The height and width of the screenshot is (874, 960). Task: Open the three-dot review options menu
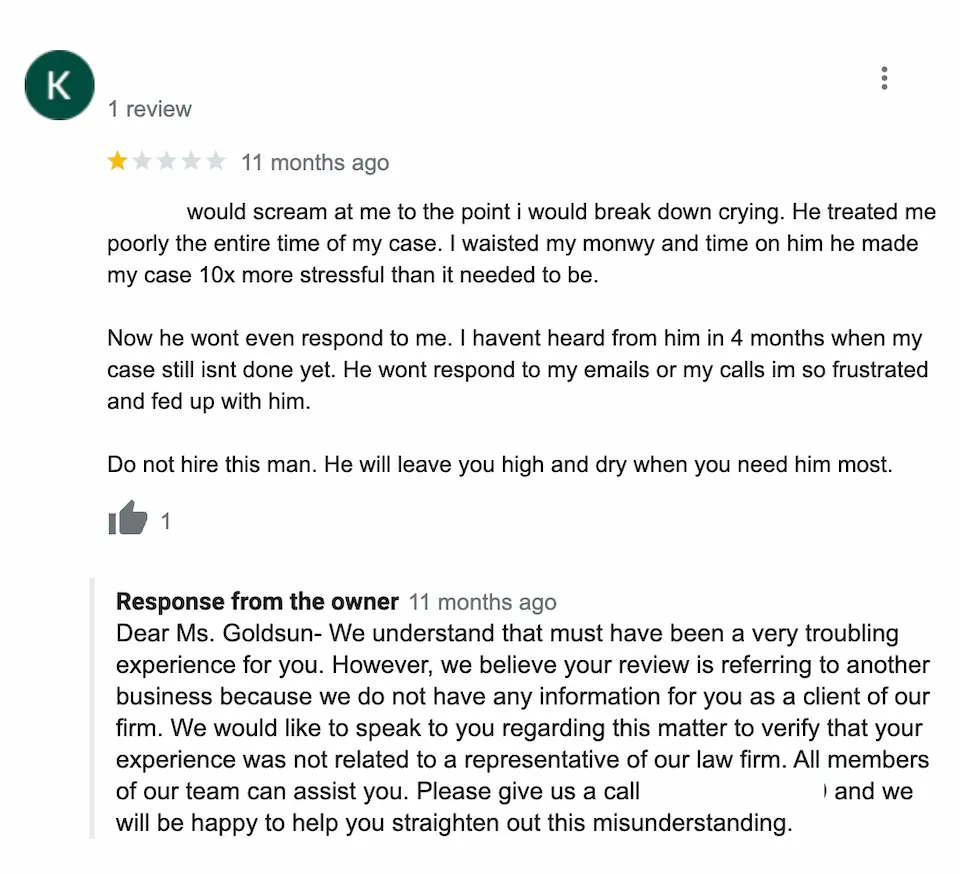coord(884,78)
